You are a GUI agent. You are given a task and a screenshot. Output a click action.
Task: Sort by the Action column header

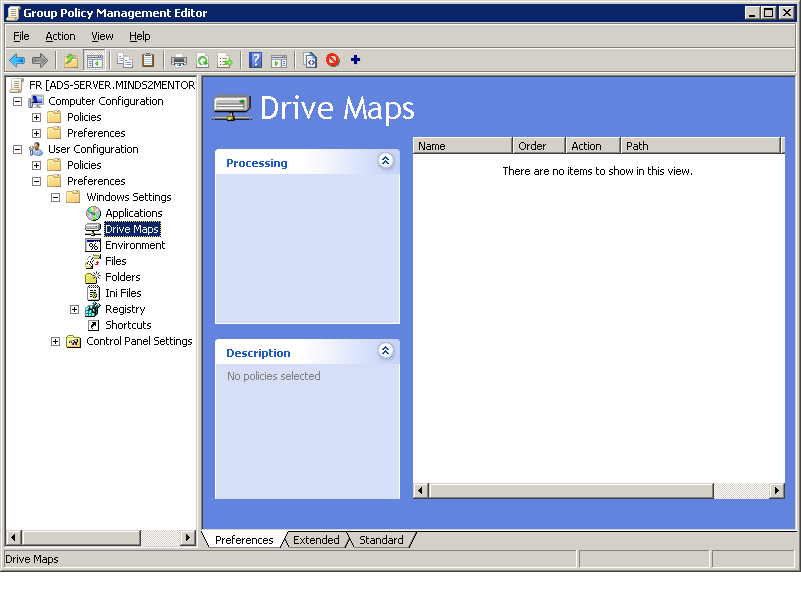tap(593, 146)
